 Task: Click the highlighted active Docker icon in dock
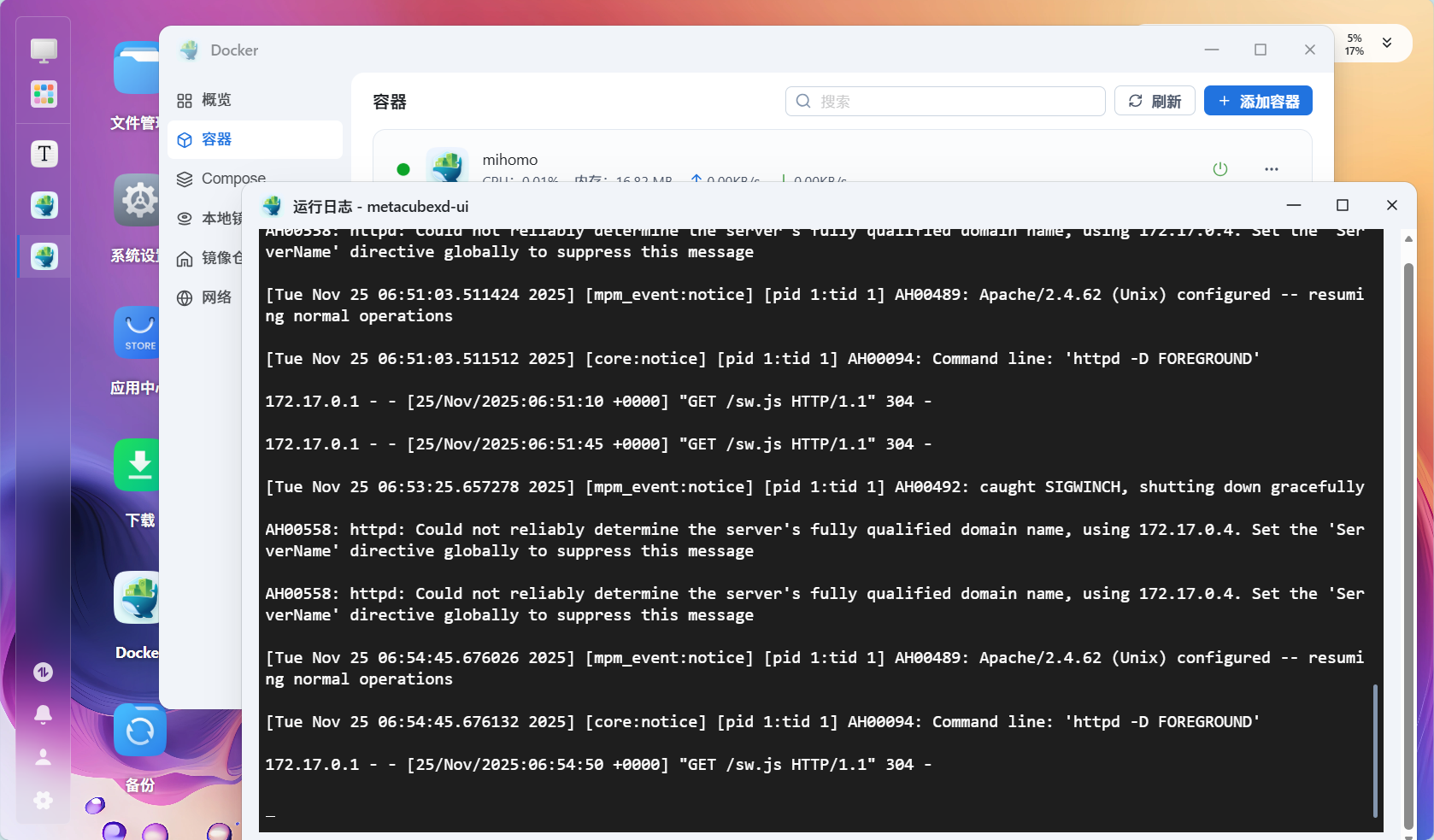[44, 256]
